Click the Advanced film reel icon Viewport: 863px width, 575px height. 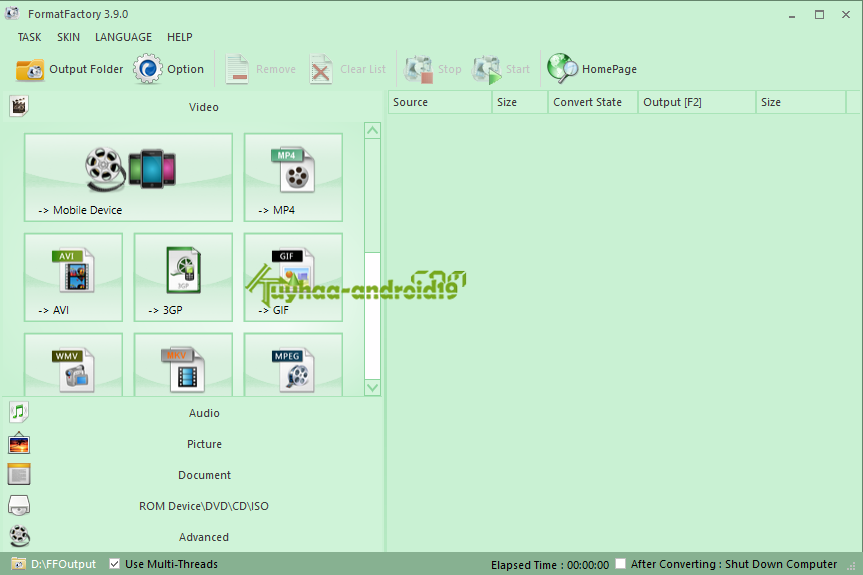(20, 536)
